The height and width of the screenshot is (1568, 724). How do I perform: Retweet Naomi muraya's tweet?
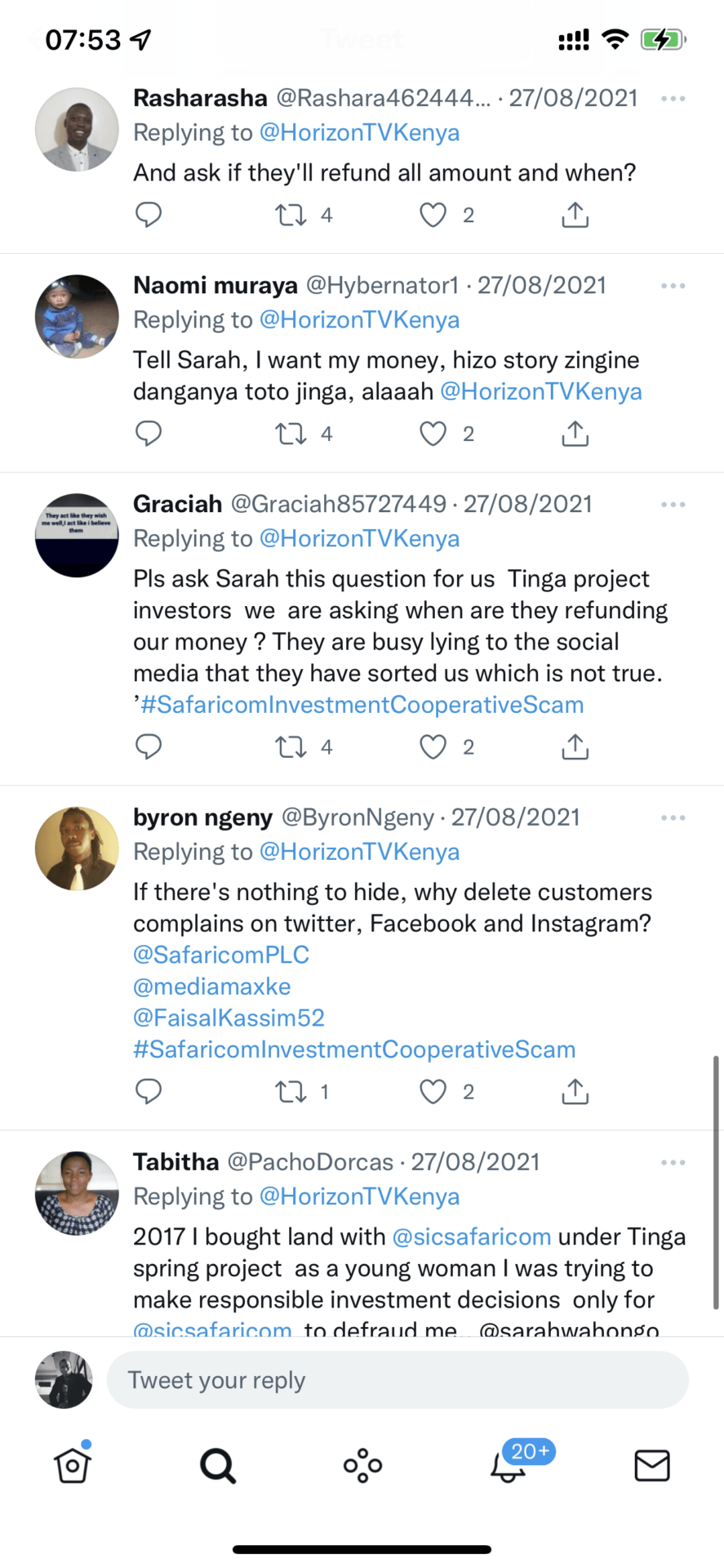tap(291, 434)
